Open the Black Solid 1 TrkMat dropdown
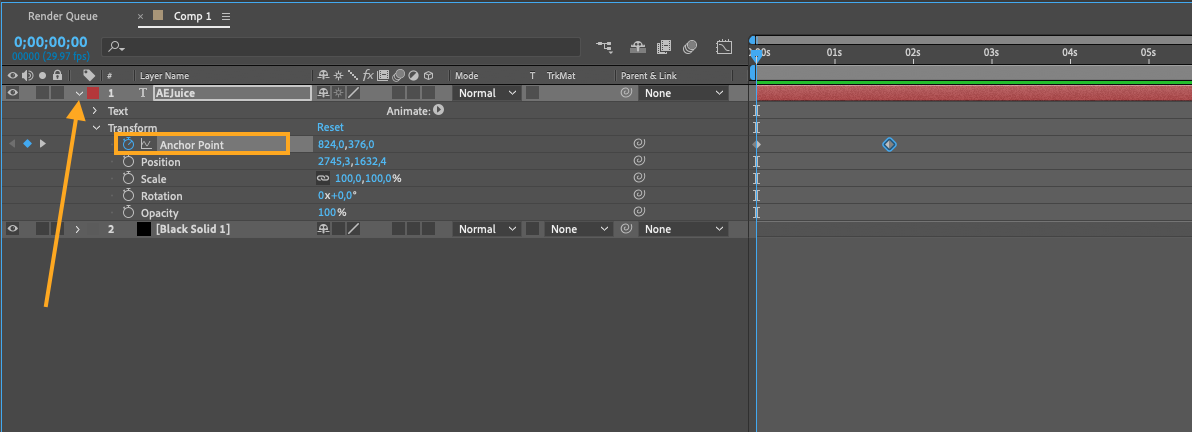The image size is (1192, 432). click(x=579, y=228)
